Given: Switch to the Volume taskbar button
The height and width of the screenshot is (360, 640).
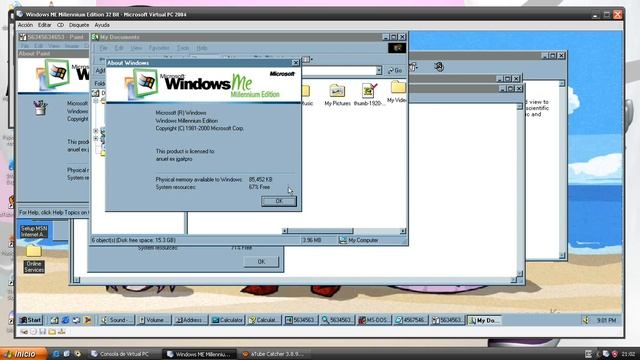Looking at the screenshot, I should (153, 320).
